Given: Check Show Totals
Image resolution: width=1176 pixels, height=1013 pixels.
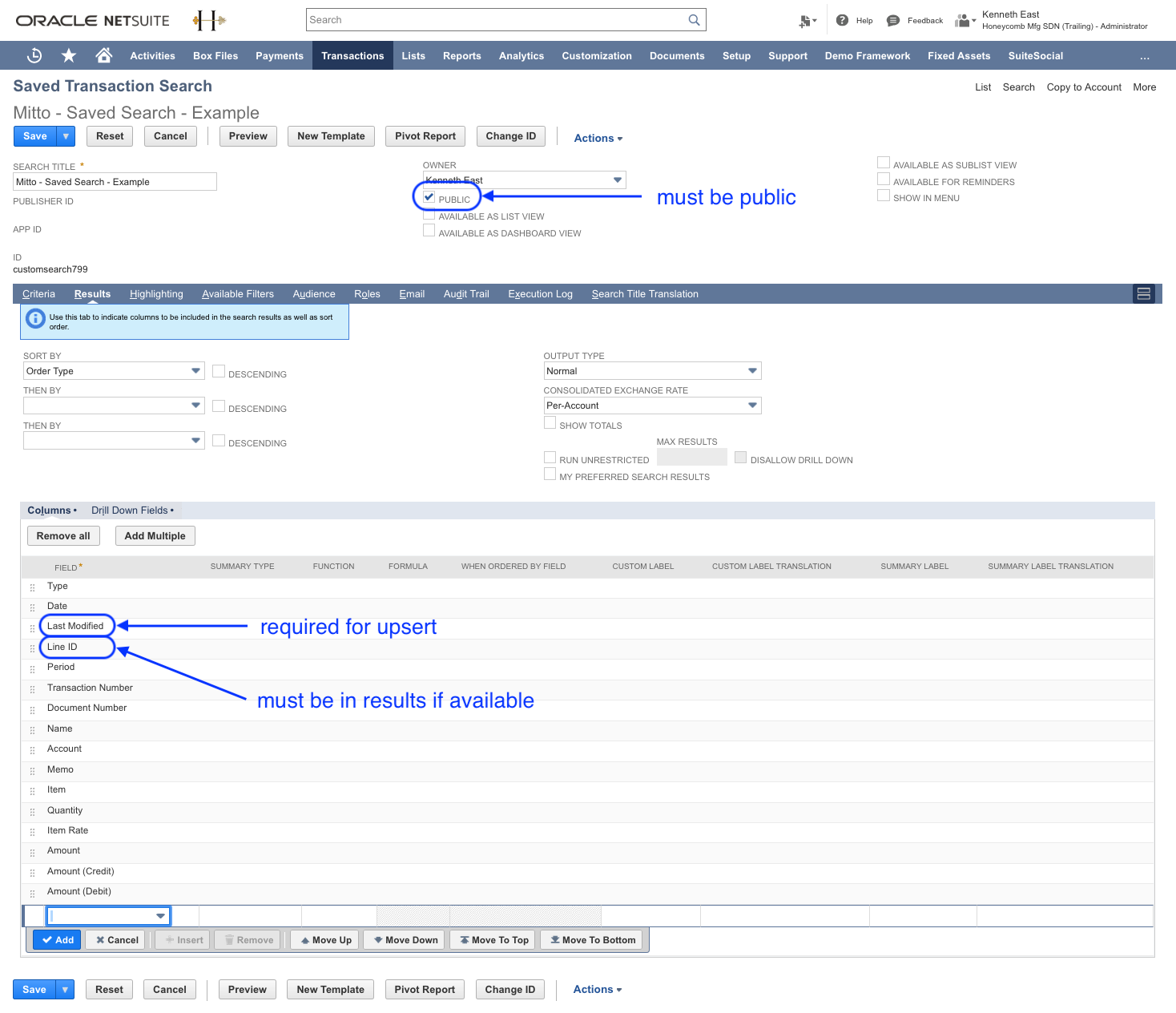Looking at the screenshot, I should pos(550,423).
